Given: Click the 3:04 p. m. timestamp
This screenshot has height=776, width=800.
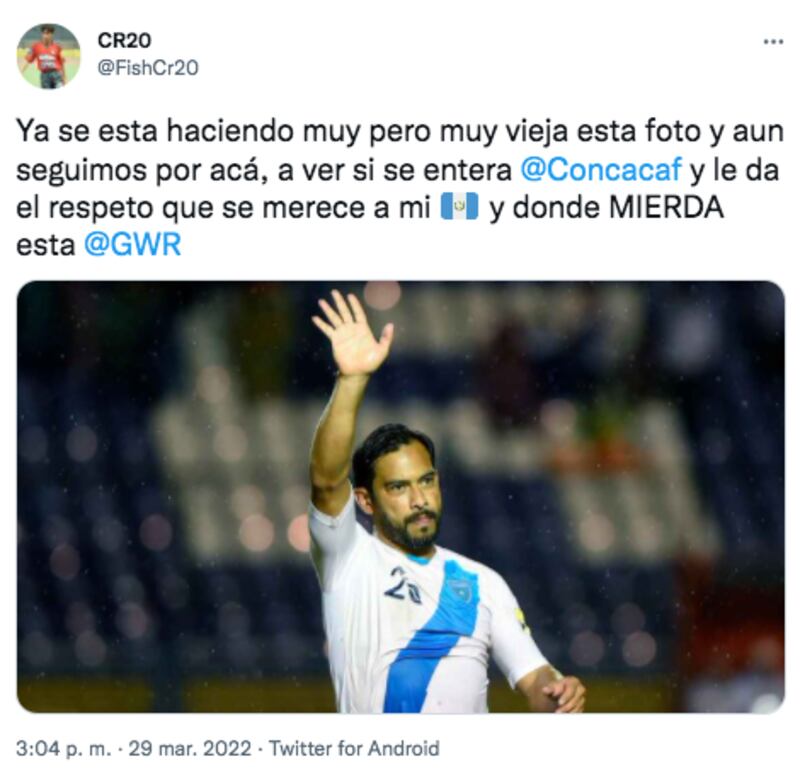Looking at the screenshot, I should click(63, 749).
